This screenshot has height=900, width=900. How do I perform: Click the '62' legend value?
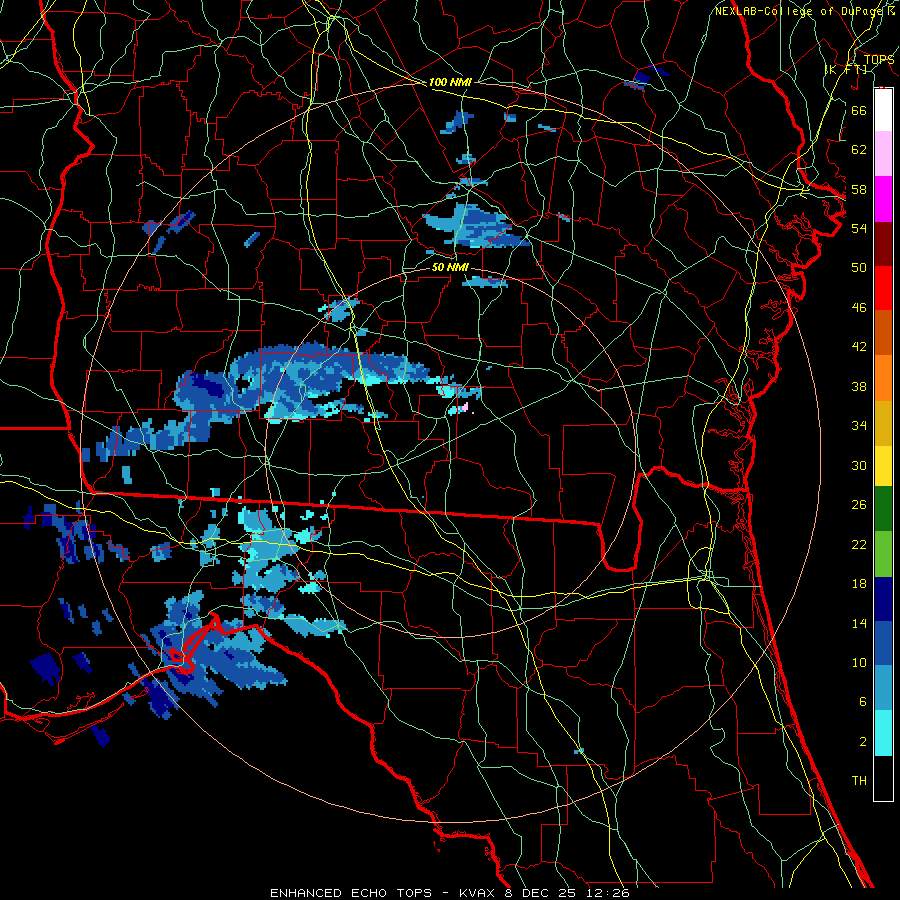(859, 150)
